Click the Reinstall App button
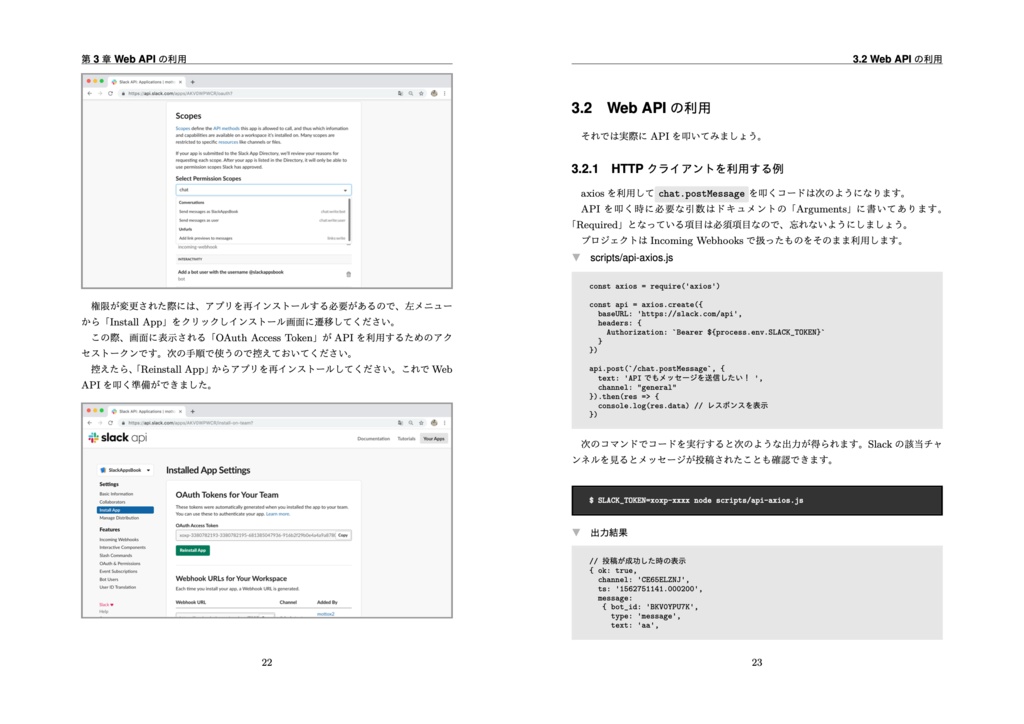The height and width of the screenshot is (724, 1024). [x=191, y=550]
